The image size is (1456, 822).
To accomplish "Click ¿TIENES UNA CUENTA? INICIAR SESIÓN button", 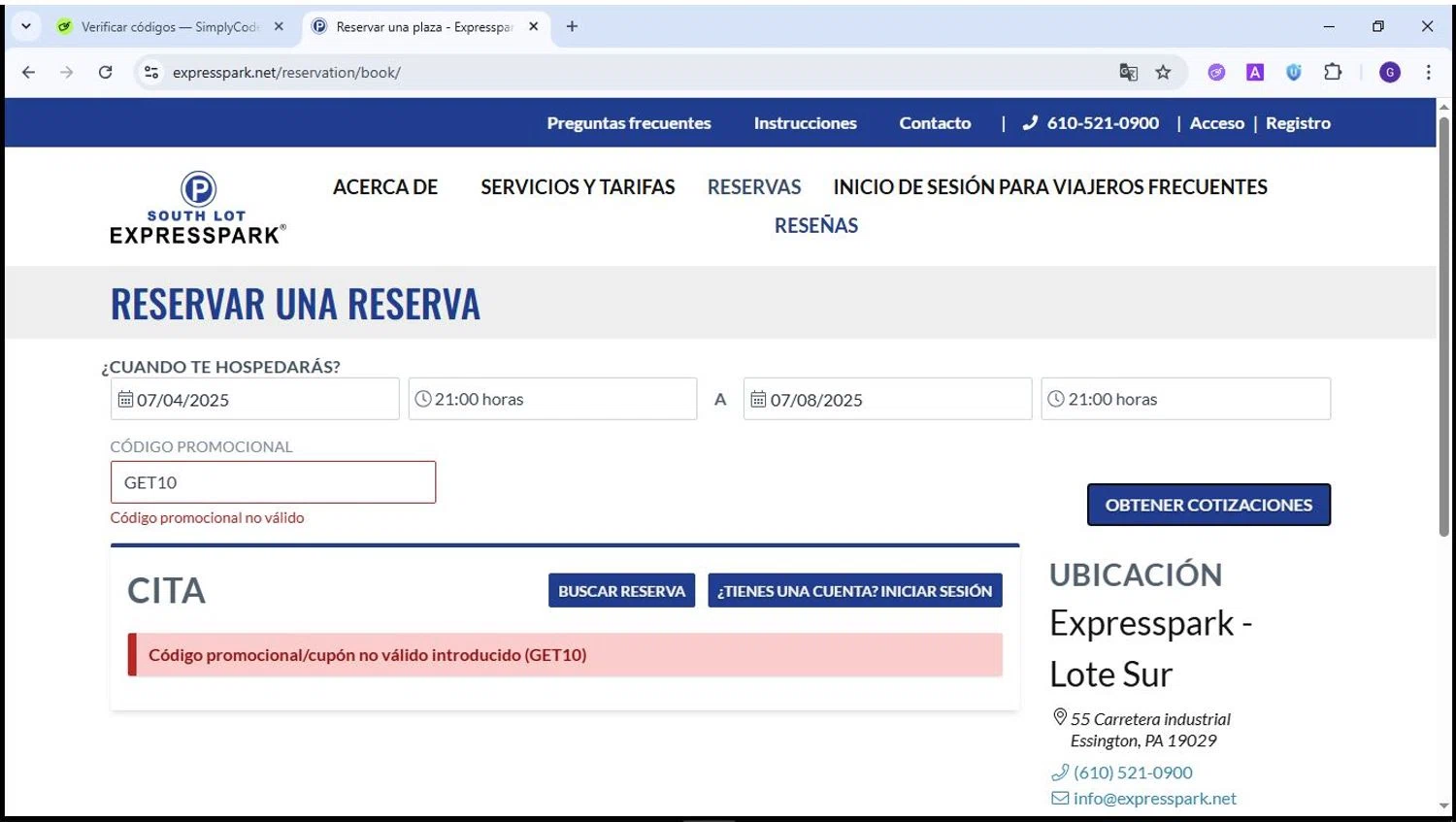I will pyautogui.click(x=855, y=591).
